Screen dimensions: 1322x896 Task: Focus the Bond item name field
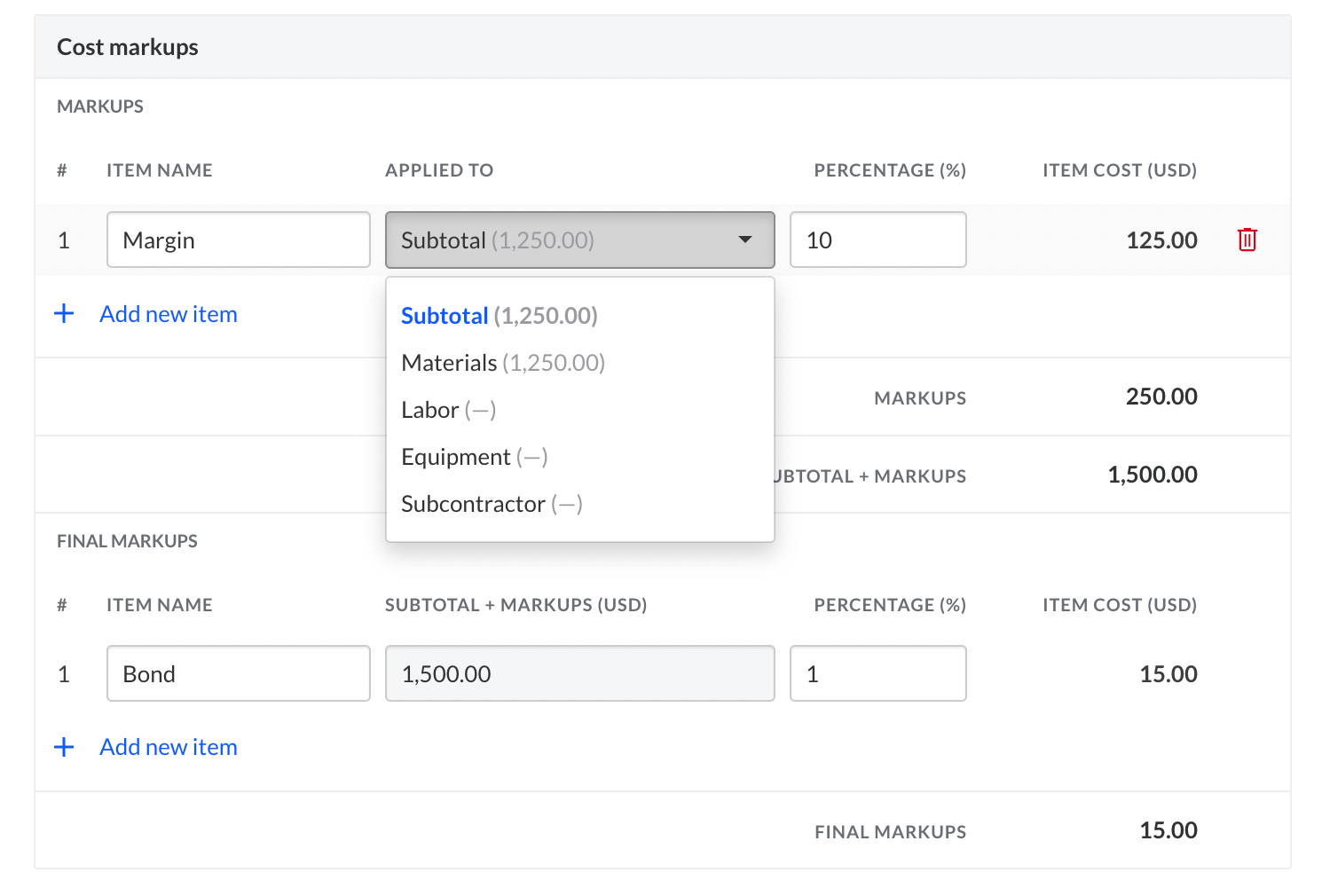pyautogui.click(x=238, y=674)
